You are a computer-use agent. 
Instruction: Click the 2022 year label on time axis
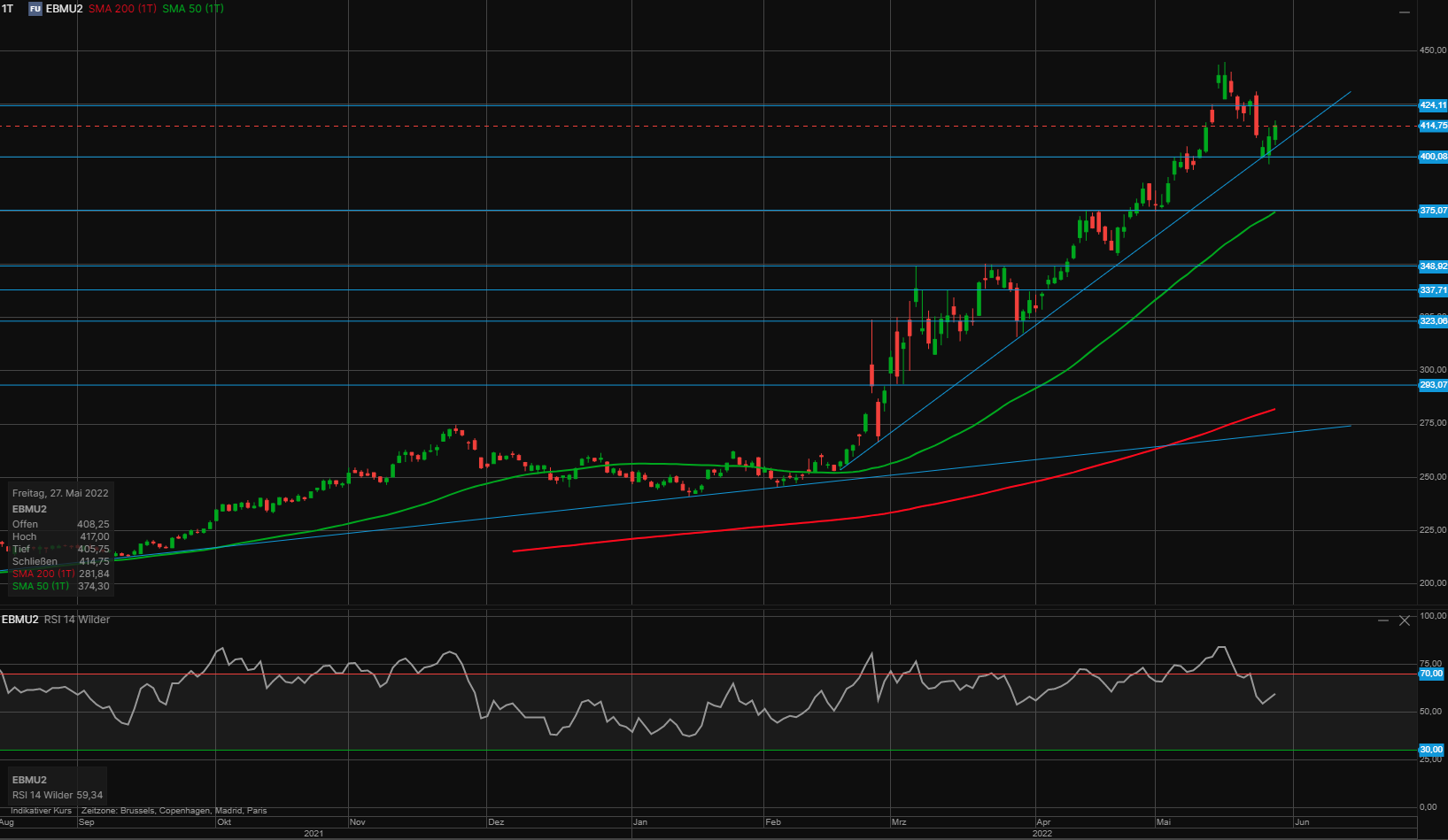tap(1042, 833)
